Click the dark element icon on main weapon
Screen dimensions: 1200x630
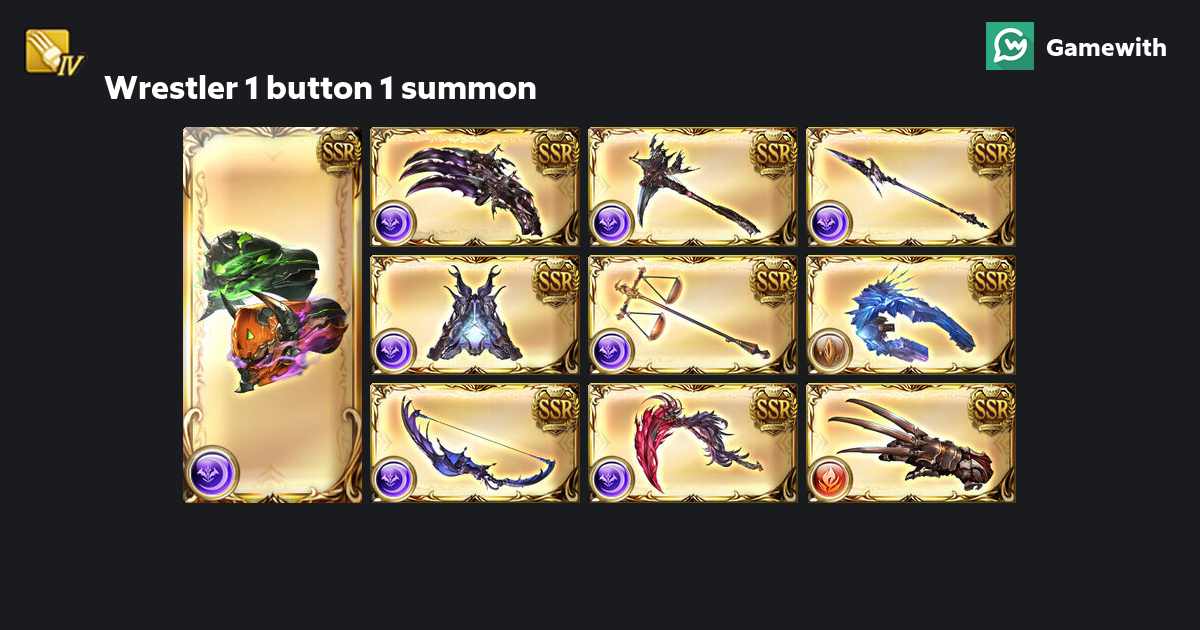pyautogui.click(x=213, y=473)
